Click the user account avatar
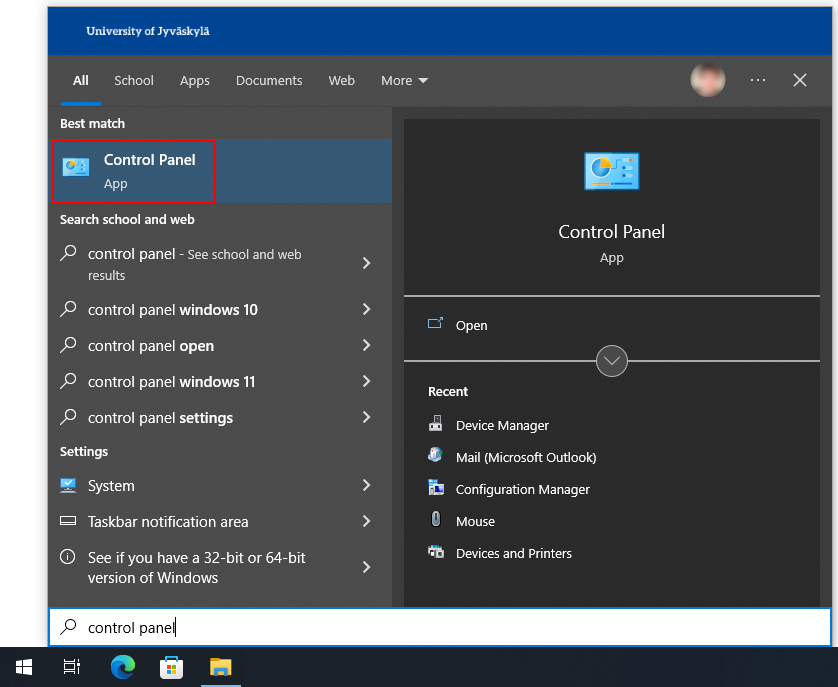Screen dimensions: 838x687 708,80
